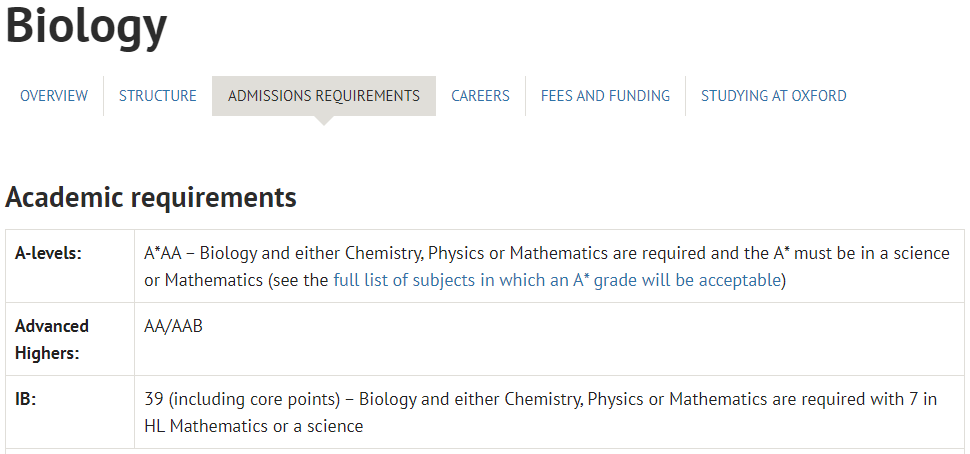Click the 39 including core points text
The height and width of the screenshot is (454, 970).
(242, 399)
